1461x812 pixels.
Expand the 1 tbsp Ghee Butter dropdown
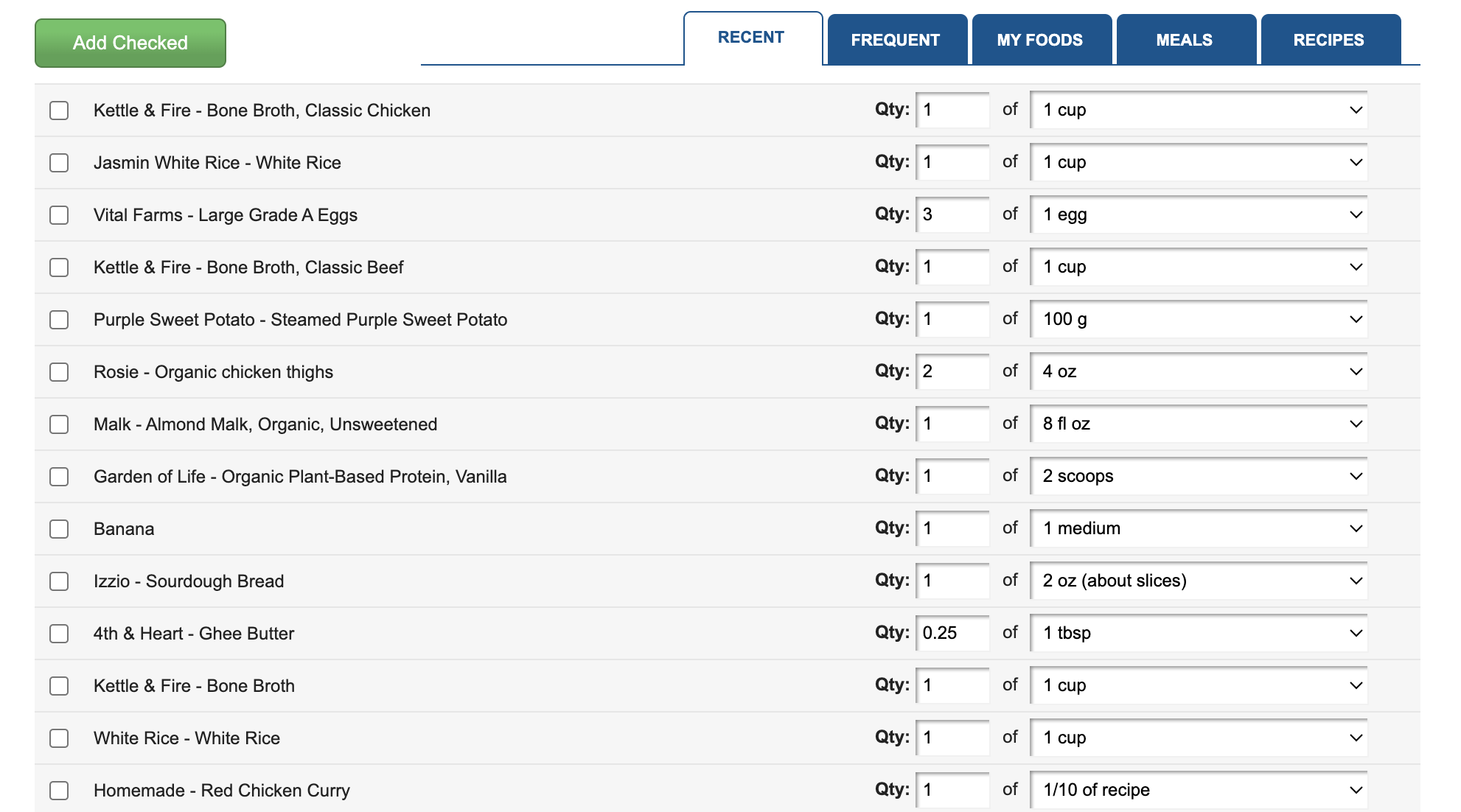click(1199, 633)
